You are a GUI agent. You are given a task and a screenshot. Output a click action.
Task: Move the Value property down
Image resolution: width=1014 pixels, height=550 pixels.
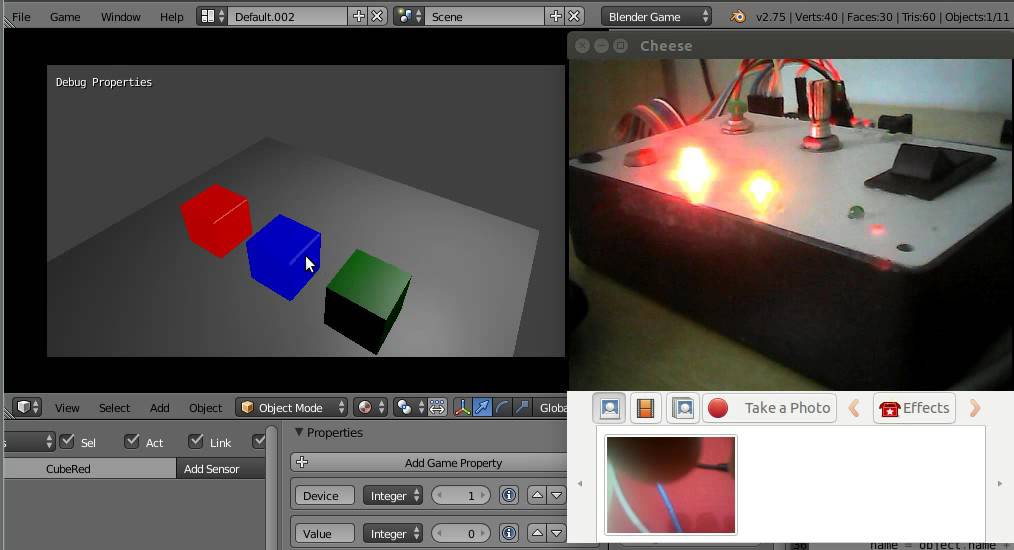tap(556, 533)
